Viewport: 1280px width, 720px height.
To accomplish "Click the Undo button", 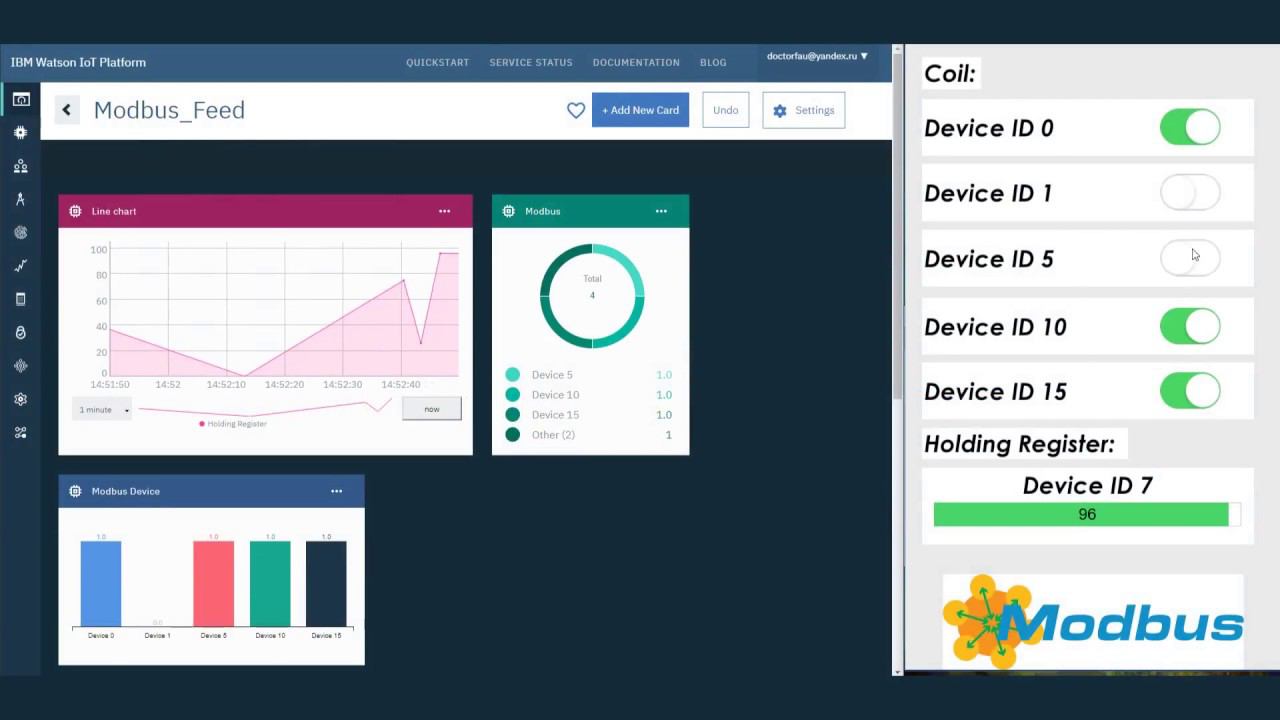I will point(726,110).
